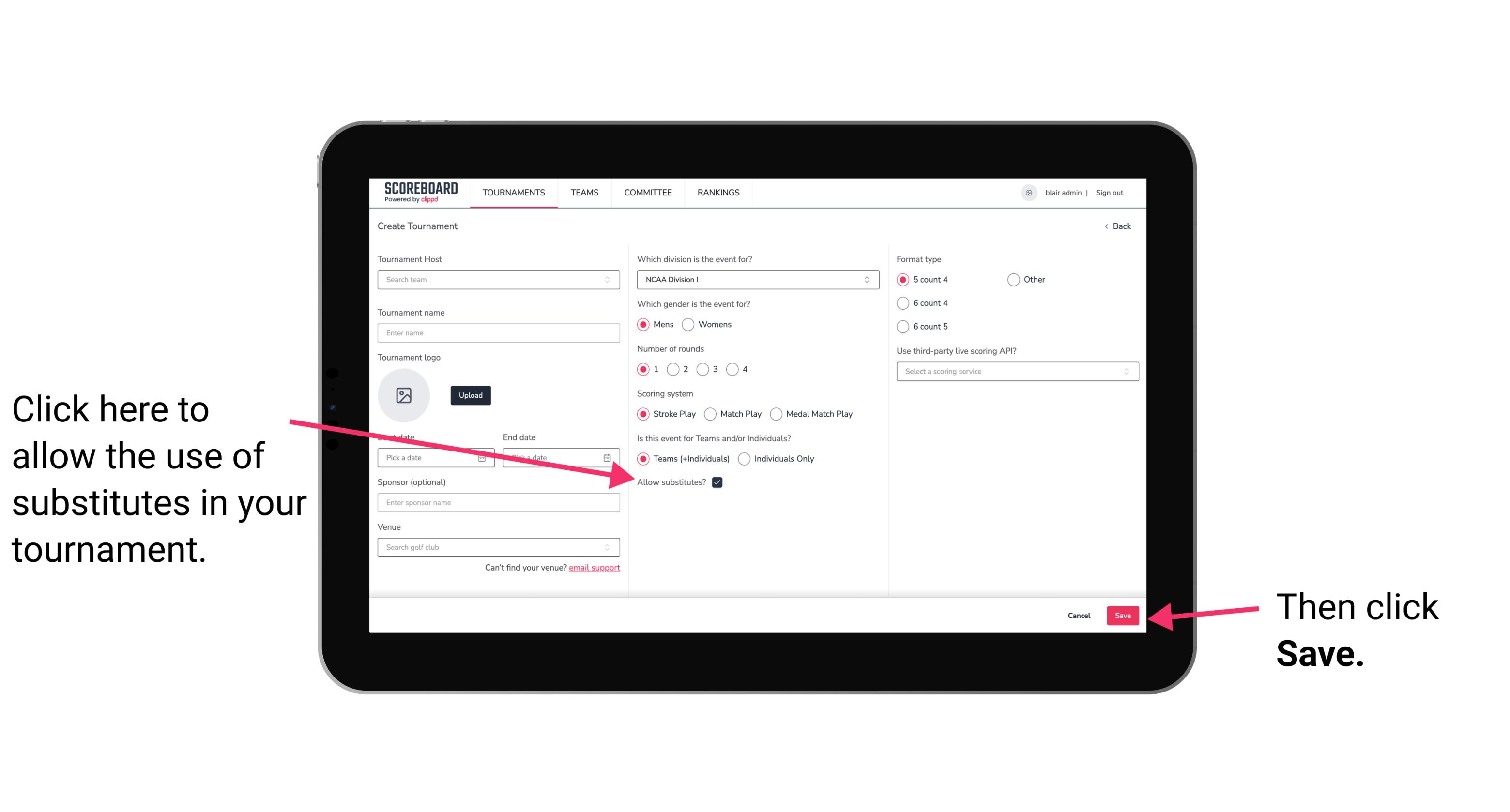Click the End date calendar icon
1510x812 pixels.
[610, 458]
